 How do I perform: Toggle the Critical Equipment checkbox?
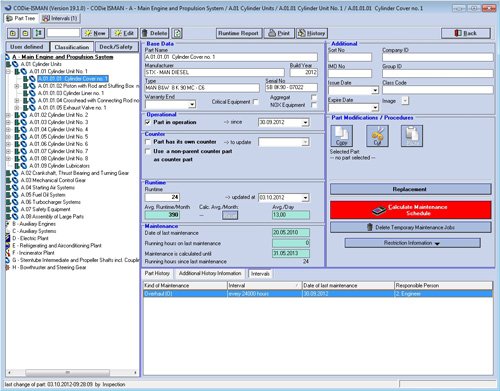tap(256, 102)
